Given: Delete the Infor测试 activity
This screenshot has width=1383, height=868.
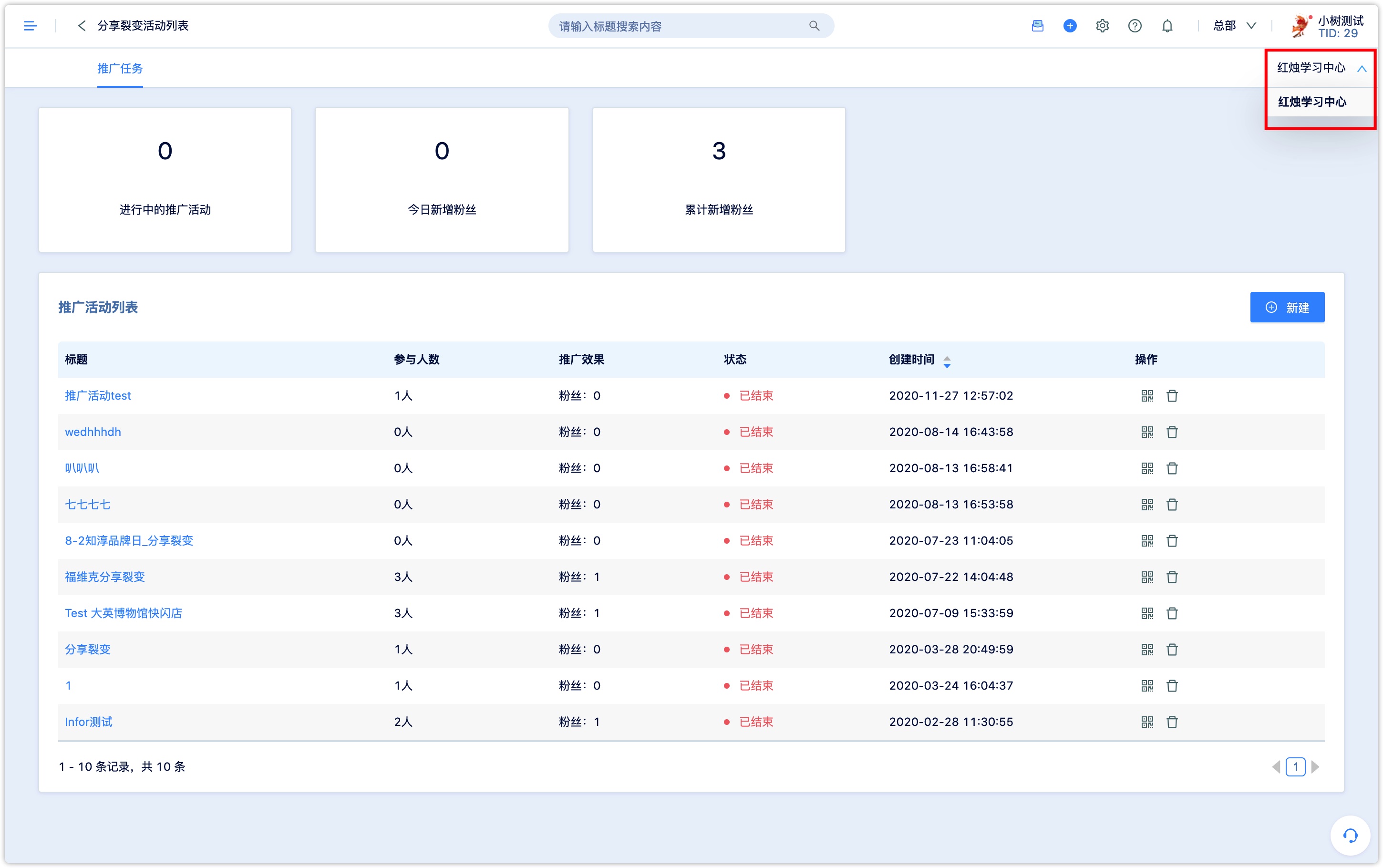Looking at the screenshot, I should click(x=1172, y=722).
